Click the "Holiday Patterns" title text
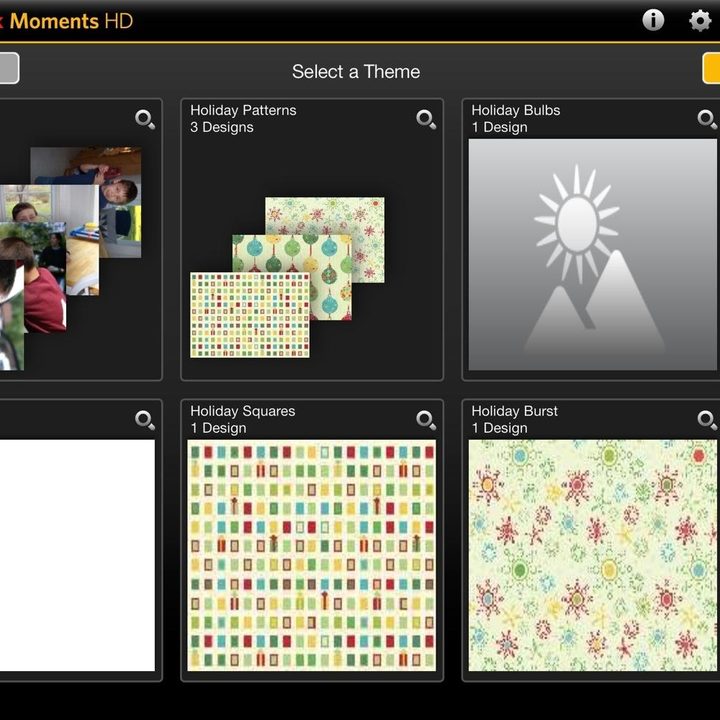The width and height of the screenshot is (720, 720). (x=243, y=110)
